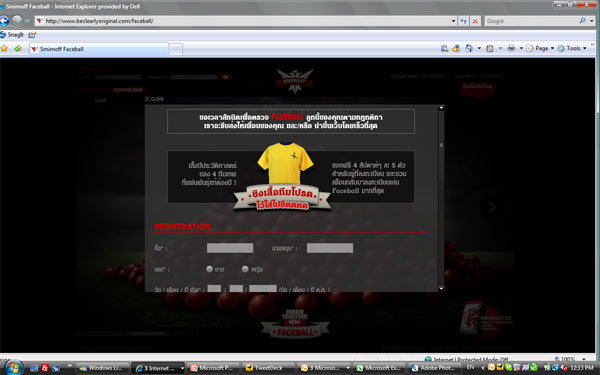Click the address bar URL field
The width and height of the screenshot is (600, 375).
[x=245, y=21]
